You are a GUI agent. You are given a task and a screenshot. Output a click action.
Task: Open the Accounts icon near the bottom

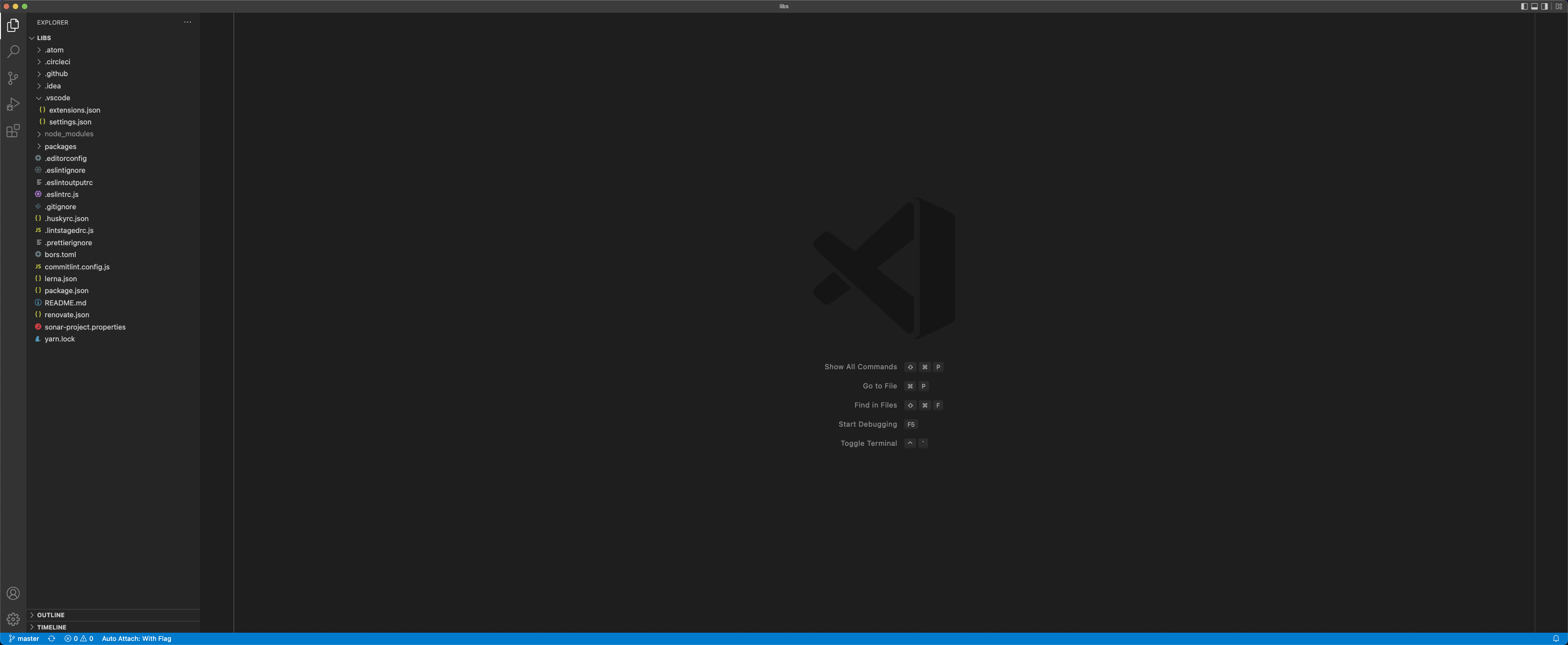click(13, 593)
